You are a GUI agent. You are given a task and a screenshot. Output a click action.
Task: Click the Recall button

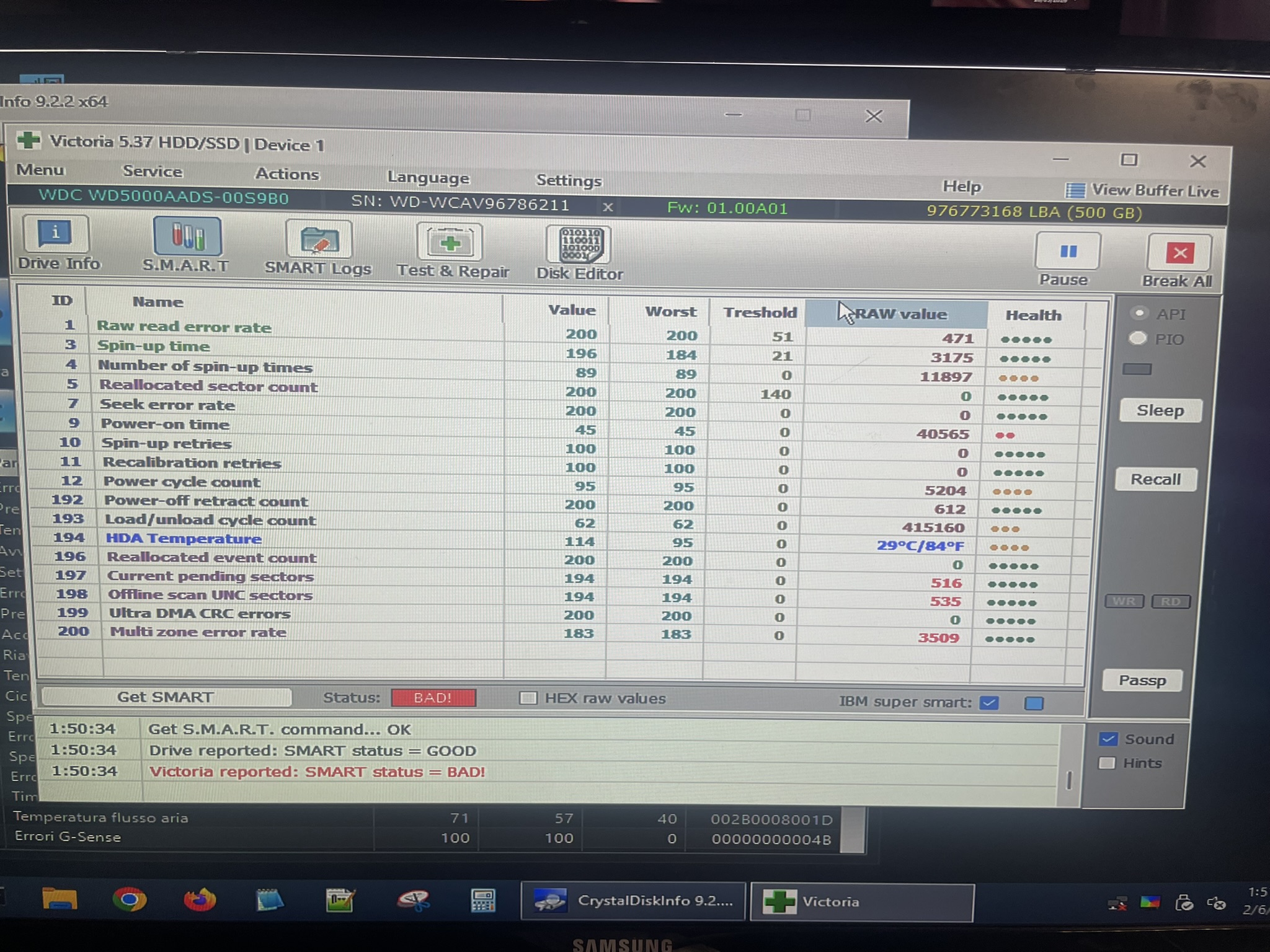coord(1156,479)
